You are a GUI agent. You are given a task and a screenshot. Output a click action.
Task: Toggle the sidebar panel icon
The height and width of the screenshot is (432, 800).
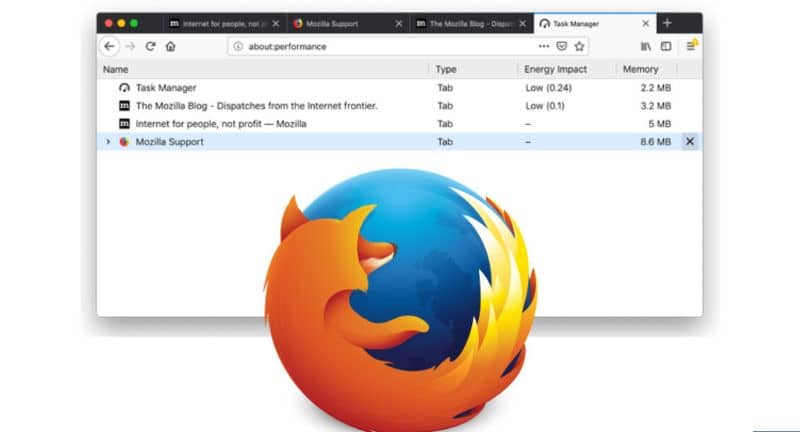pos(666,46)
